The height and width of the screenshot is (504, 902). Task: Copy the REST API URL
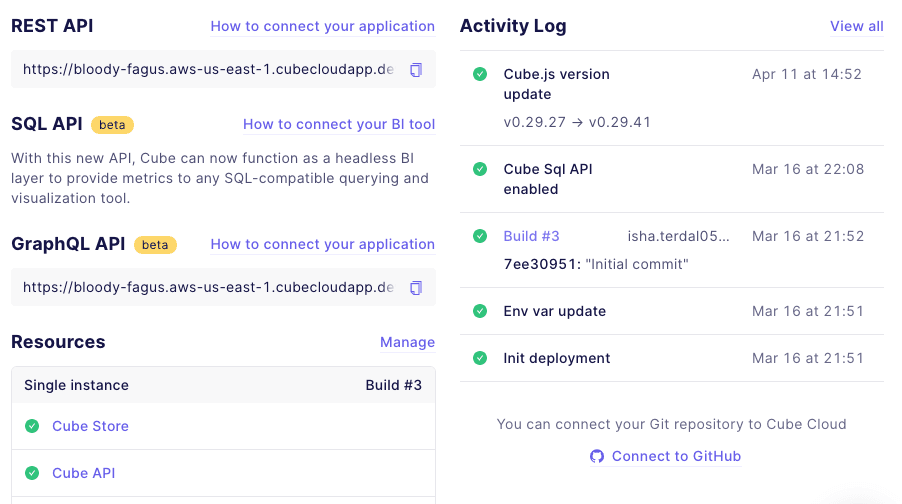[416, 70]
